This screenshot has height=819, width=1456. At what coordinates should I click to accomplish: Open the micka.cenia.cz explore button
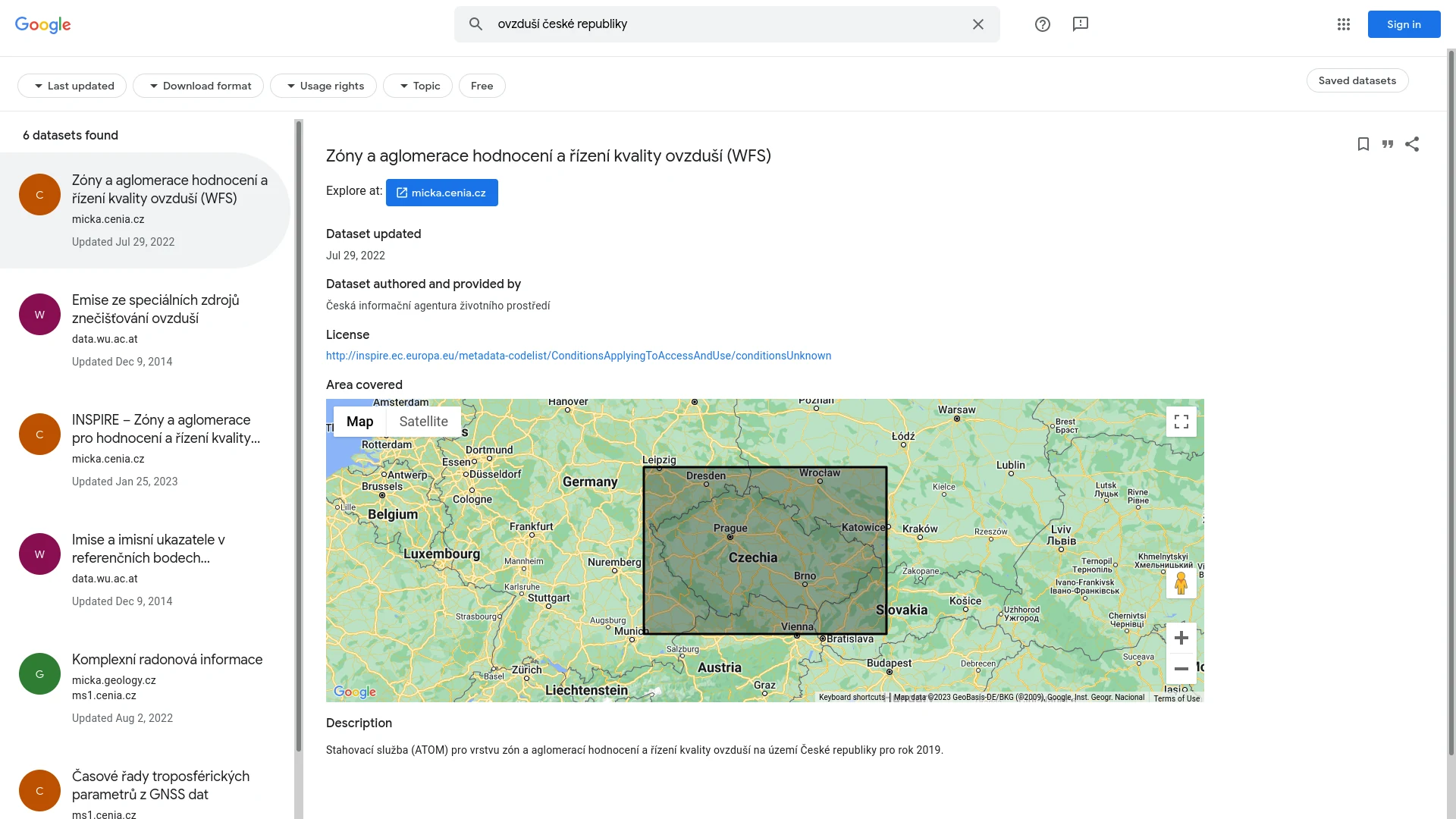442,193
